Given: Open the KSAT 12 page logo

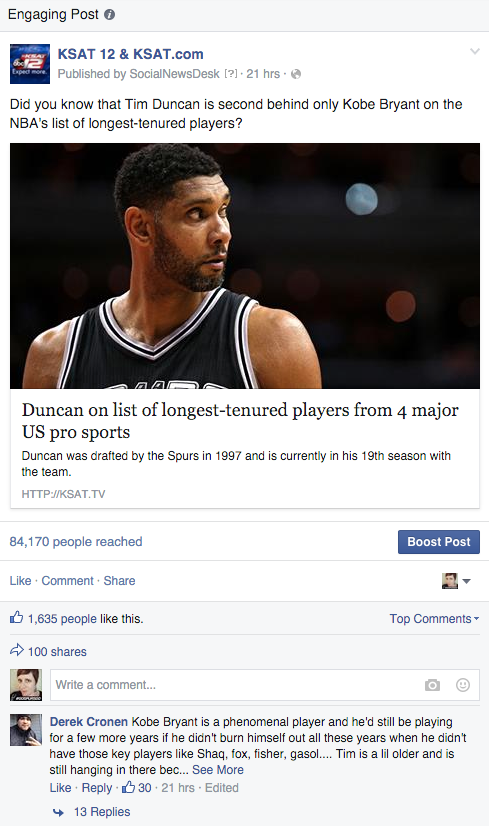Looking at the screenshot, I should click(x=30, y=64).
